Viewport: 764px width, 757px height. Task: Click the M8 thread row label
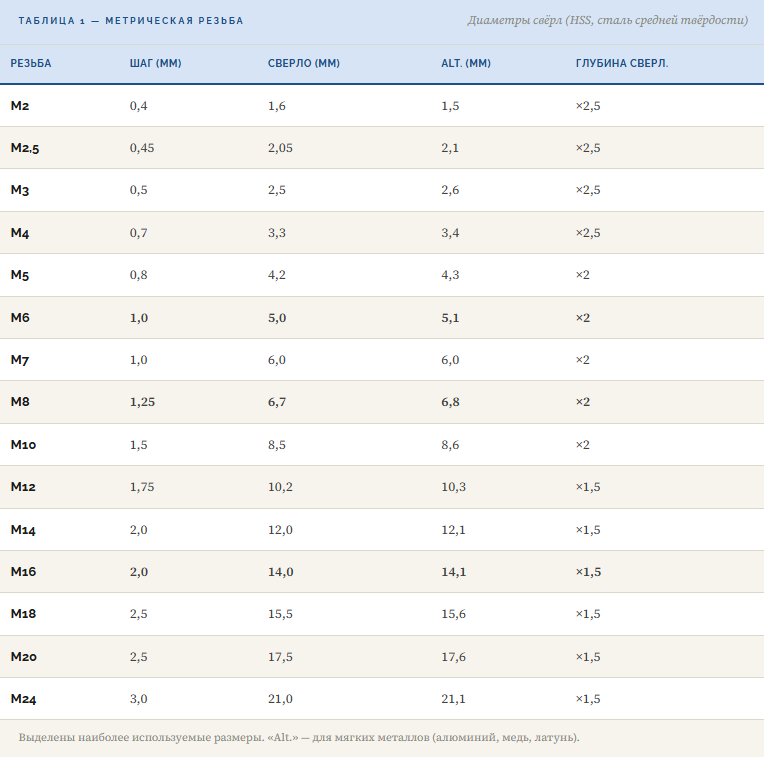[20, 402]
